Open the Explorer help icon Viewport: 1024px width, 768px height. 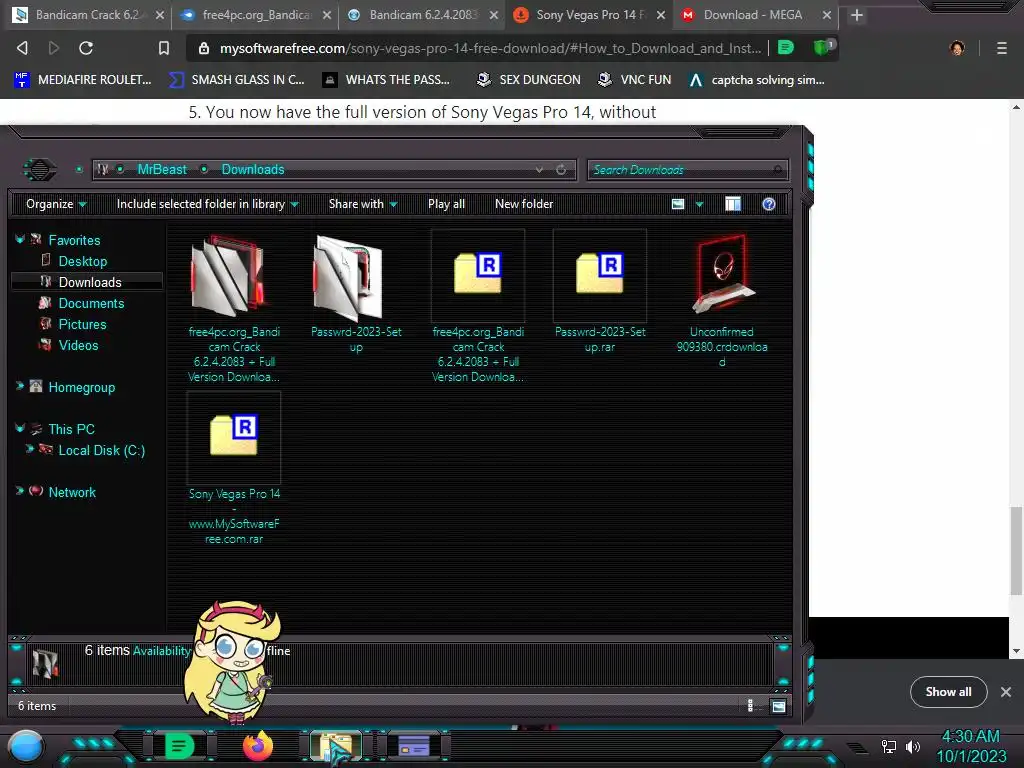769,204
